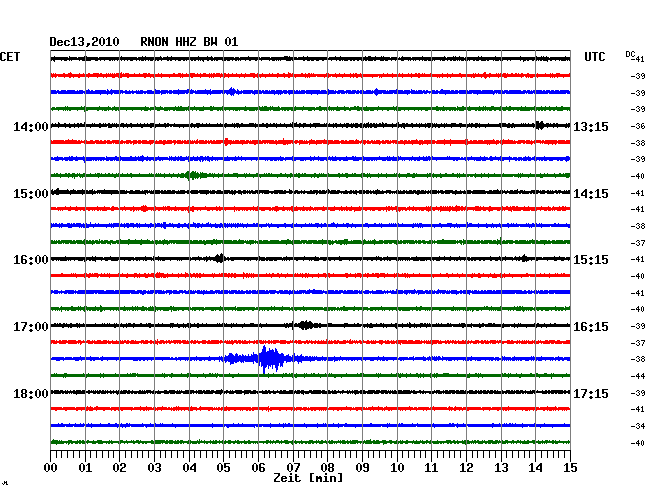Click the station label RNON HHZ BW 01
The width and height of the screenshot is (650, 494).
pos(189,42)
